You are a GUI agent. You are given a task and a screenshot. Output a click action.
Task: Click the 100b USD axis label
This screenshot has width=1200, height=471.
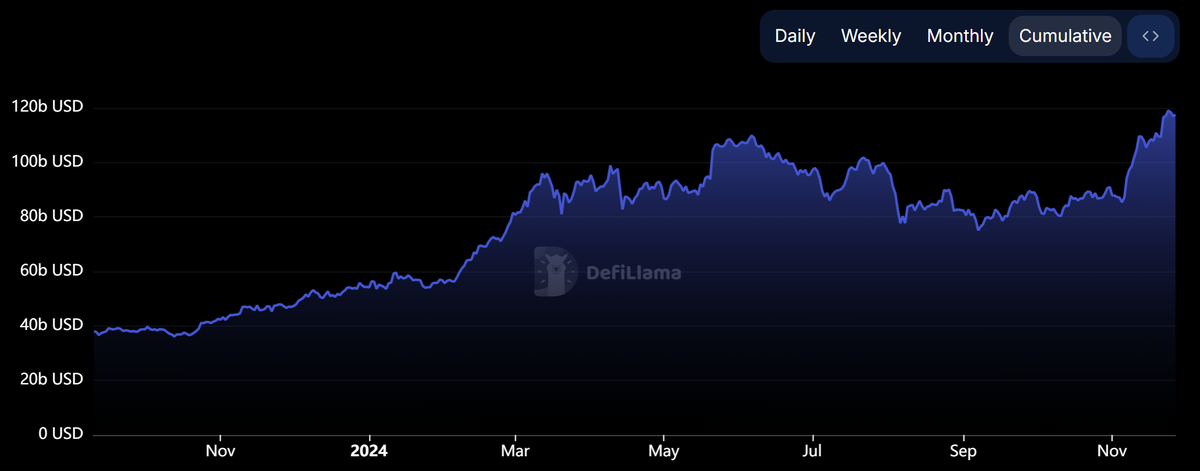coord(46,161)
